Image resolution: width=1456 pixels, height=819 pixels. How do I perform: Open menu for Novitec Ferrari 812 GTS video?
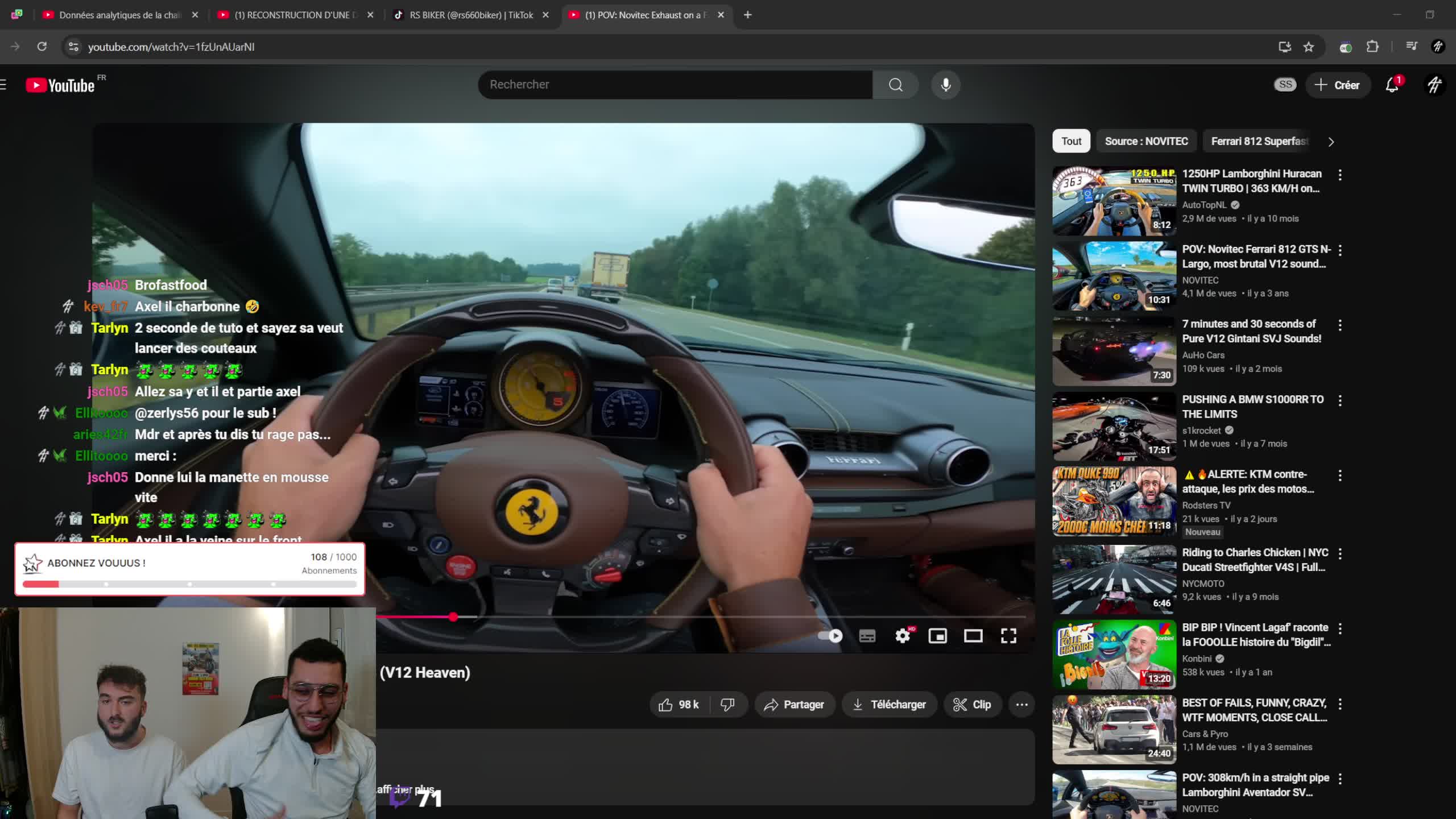point(1340,250)
